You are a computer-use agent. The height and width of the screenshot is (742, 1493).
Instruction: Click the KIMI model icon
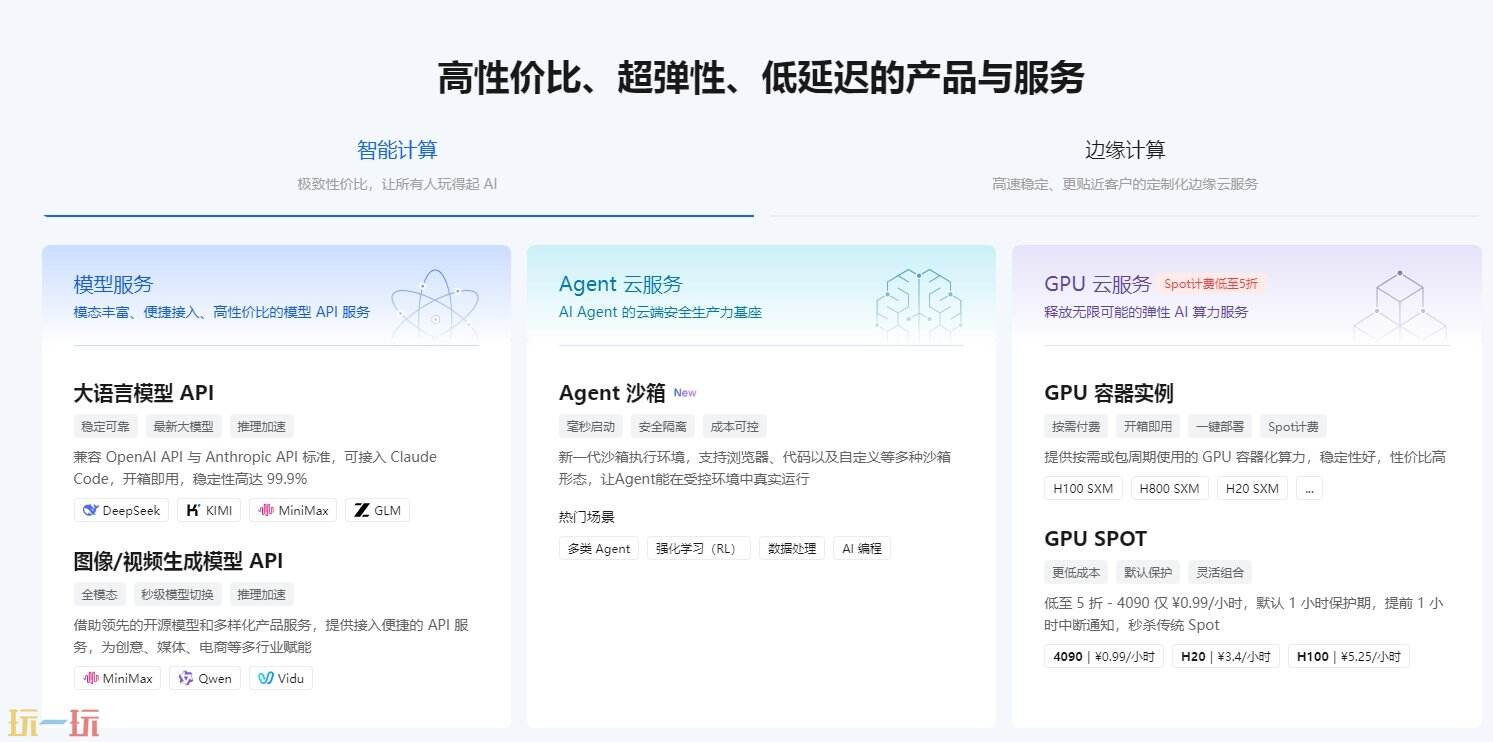tap(208, 510)
